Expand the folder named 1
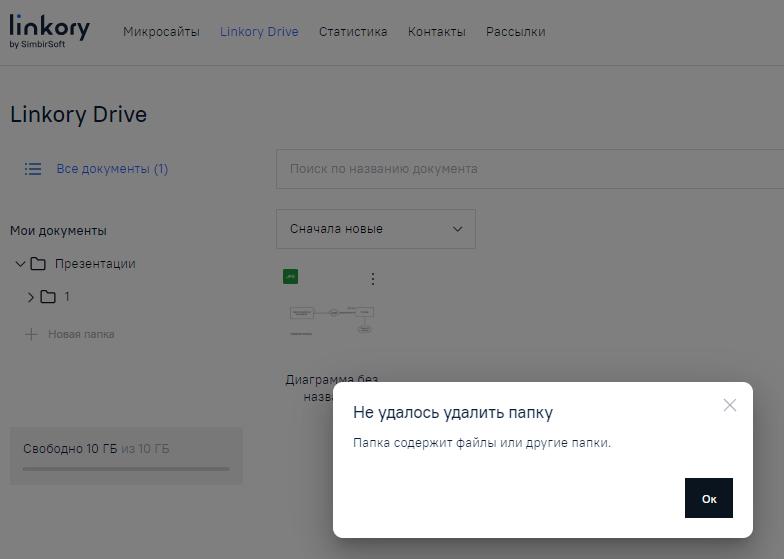 [30, 297]
